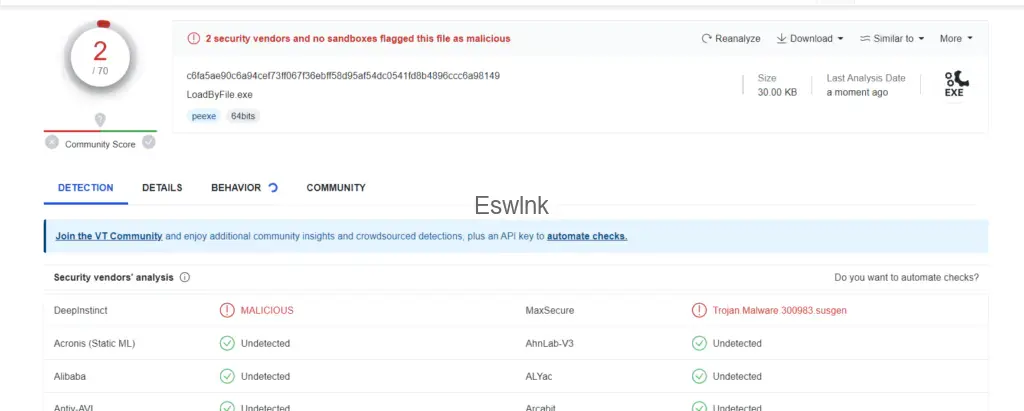The width and height of the screenshot is (1024, 411).
Task: Follow the automate checks link
Action: point(587,236)
